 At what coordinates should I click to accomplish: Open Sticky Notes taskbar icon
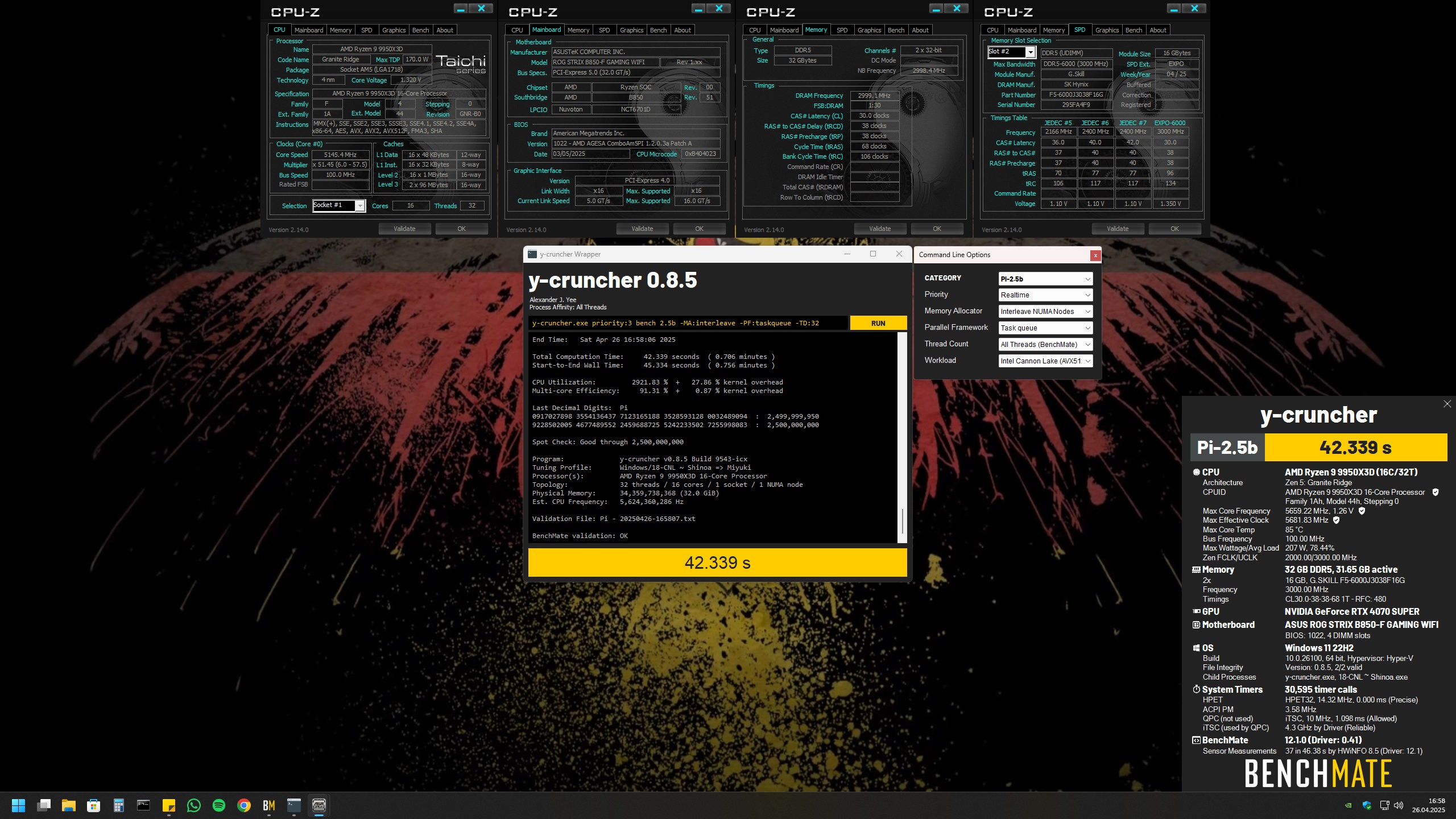(x=169, y=805)
